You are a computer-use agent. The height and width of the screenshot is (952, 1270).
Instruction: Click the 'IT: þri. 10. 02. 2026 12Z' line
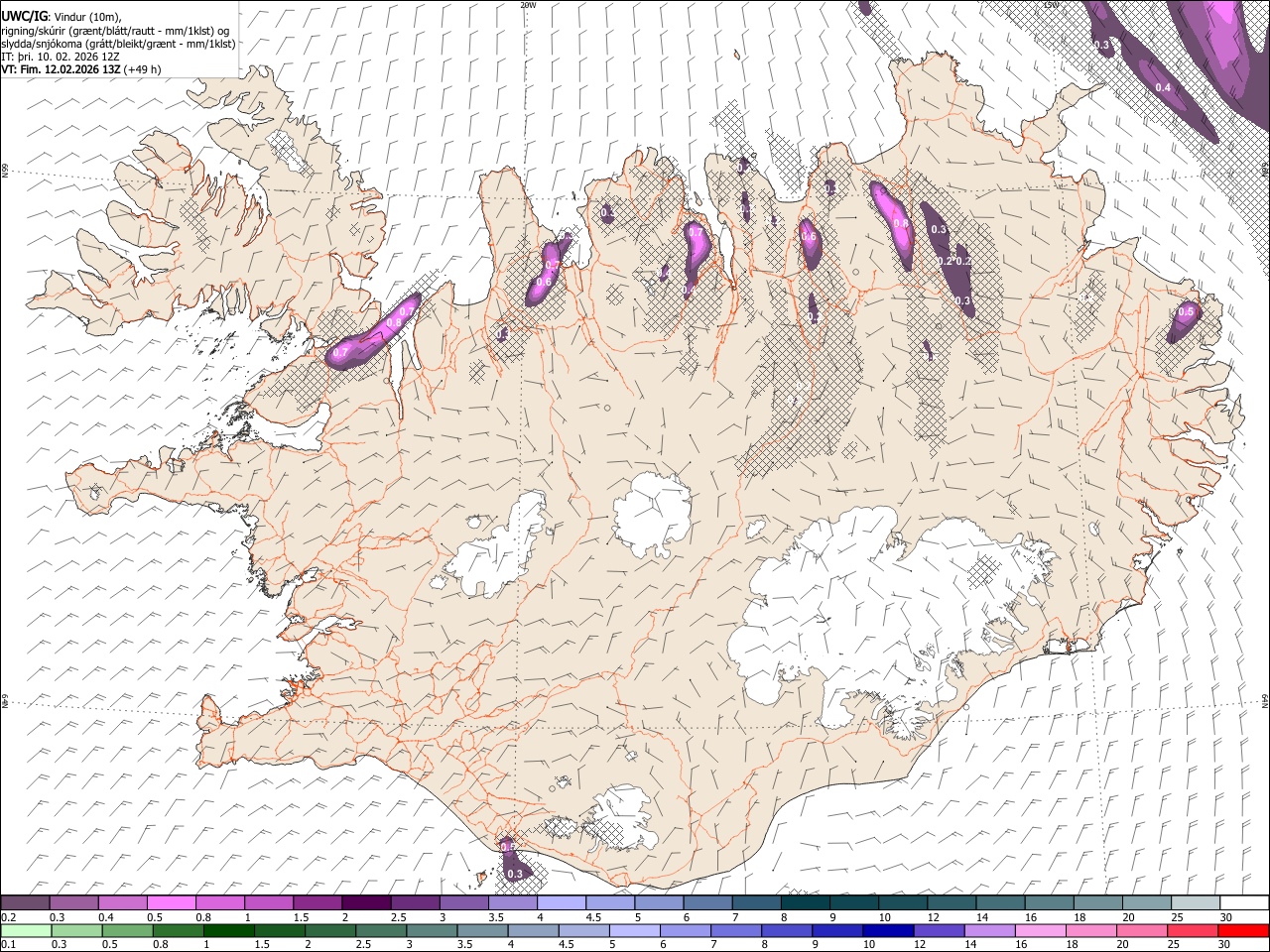click(61, 57)
